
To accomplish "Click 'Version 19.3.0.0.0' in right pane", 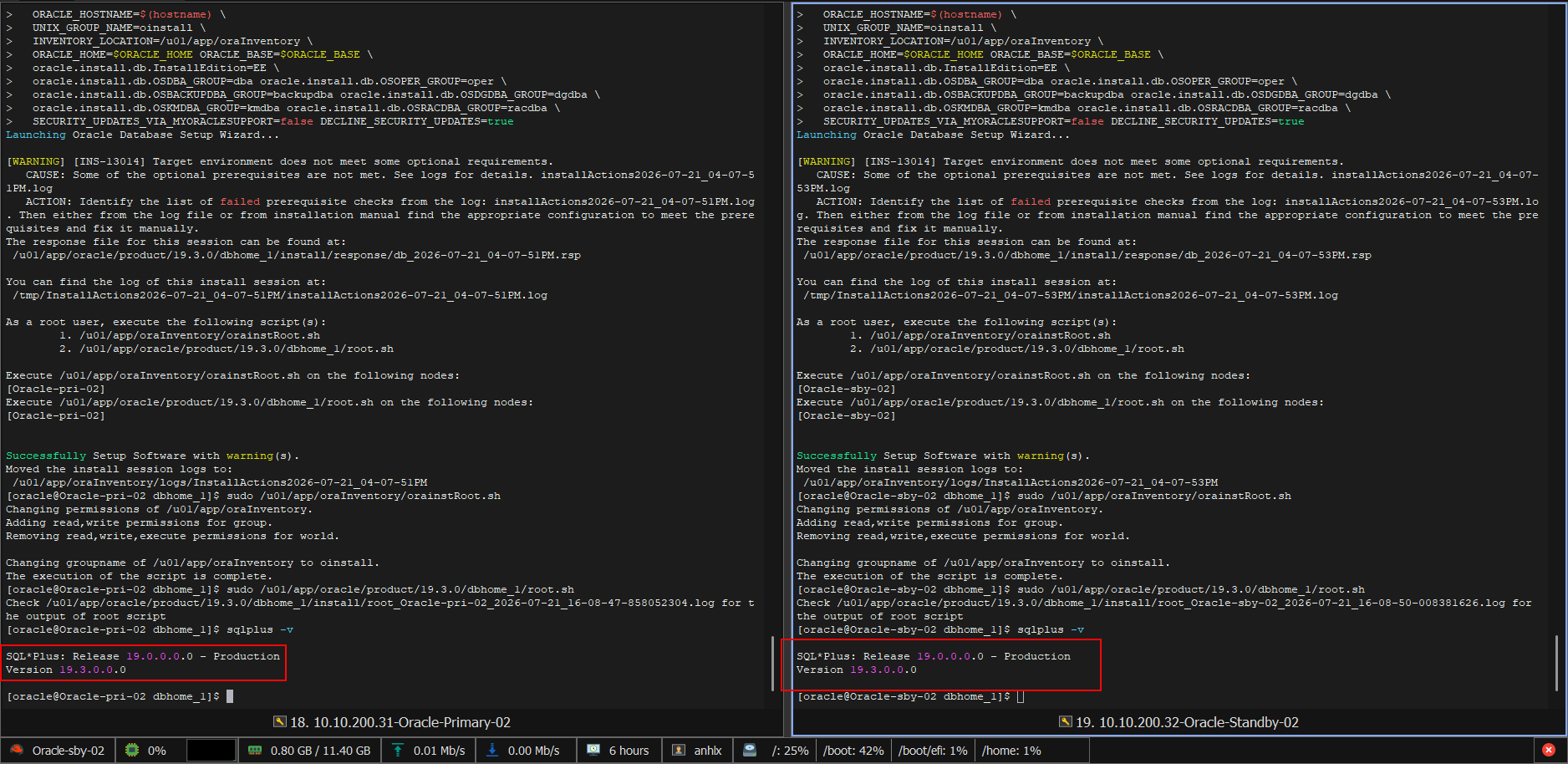I will click(x=857, y=670).
